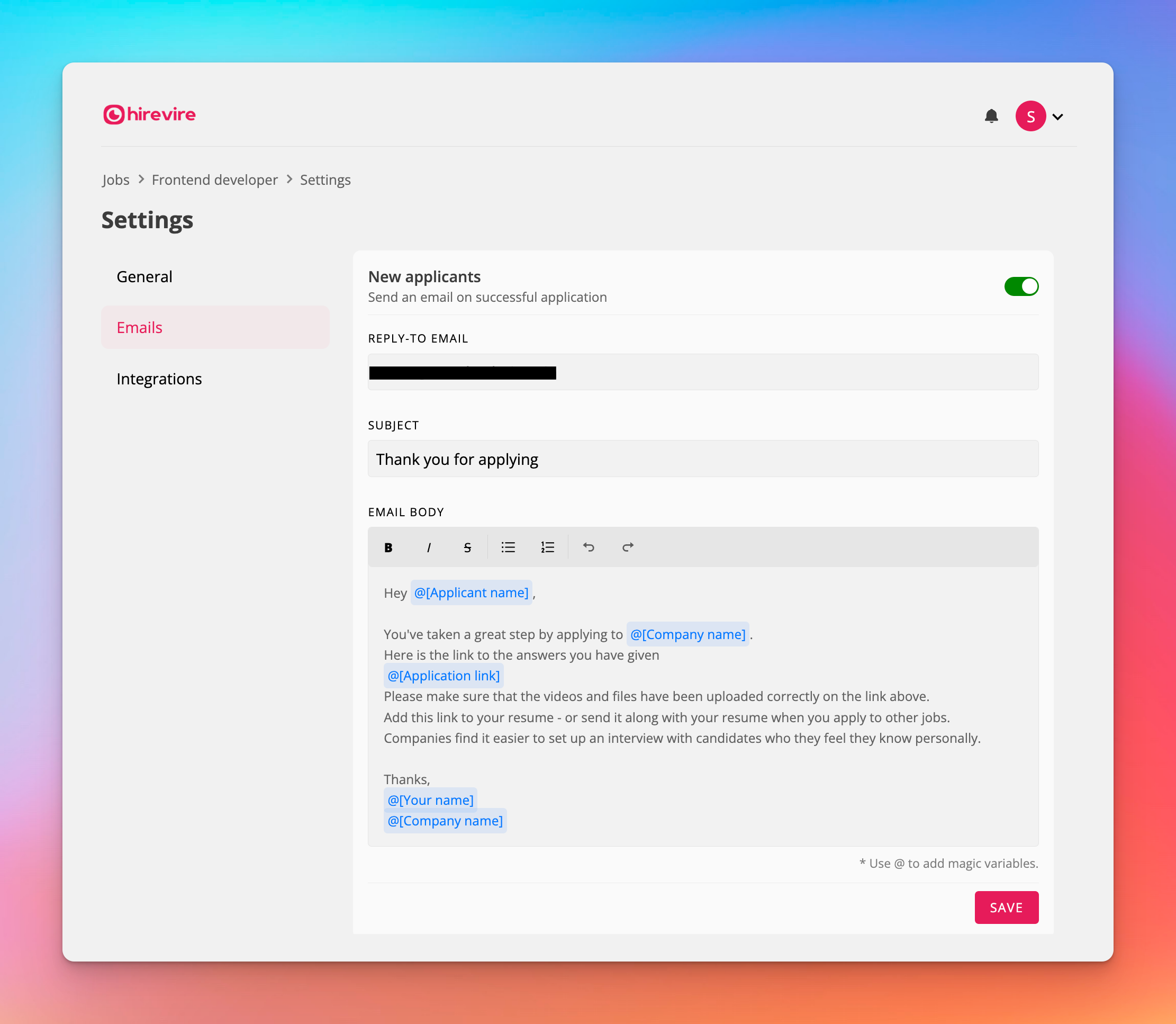Open the General settings tab

pos(144,276)
